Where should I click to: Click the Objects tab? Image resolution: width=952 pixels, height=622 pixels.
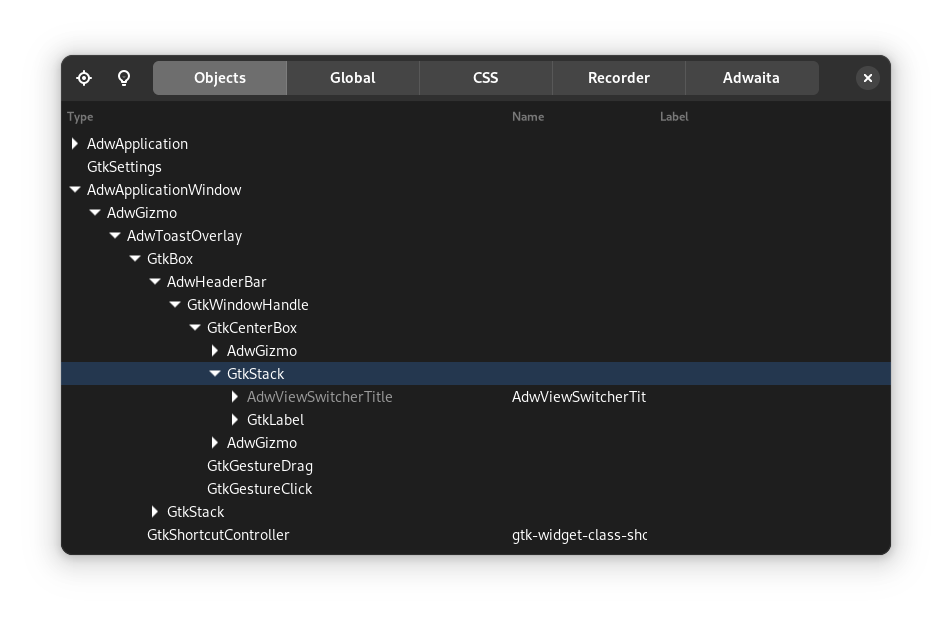219,77
